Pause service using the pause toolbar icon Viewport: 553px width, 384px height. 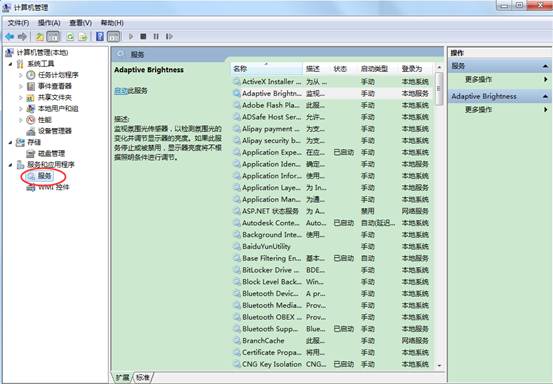click(x=156, y=36)
